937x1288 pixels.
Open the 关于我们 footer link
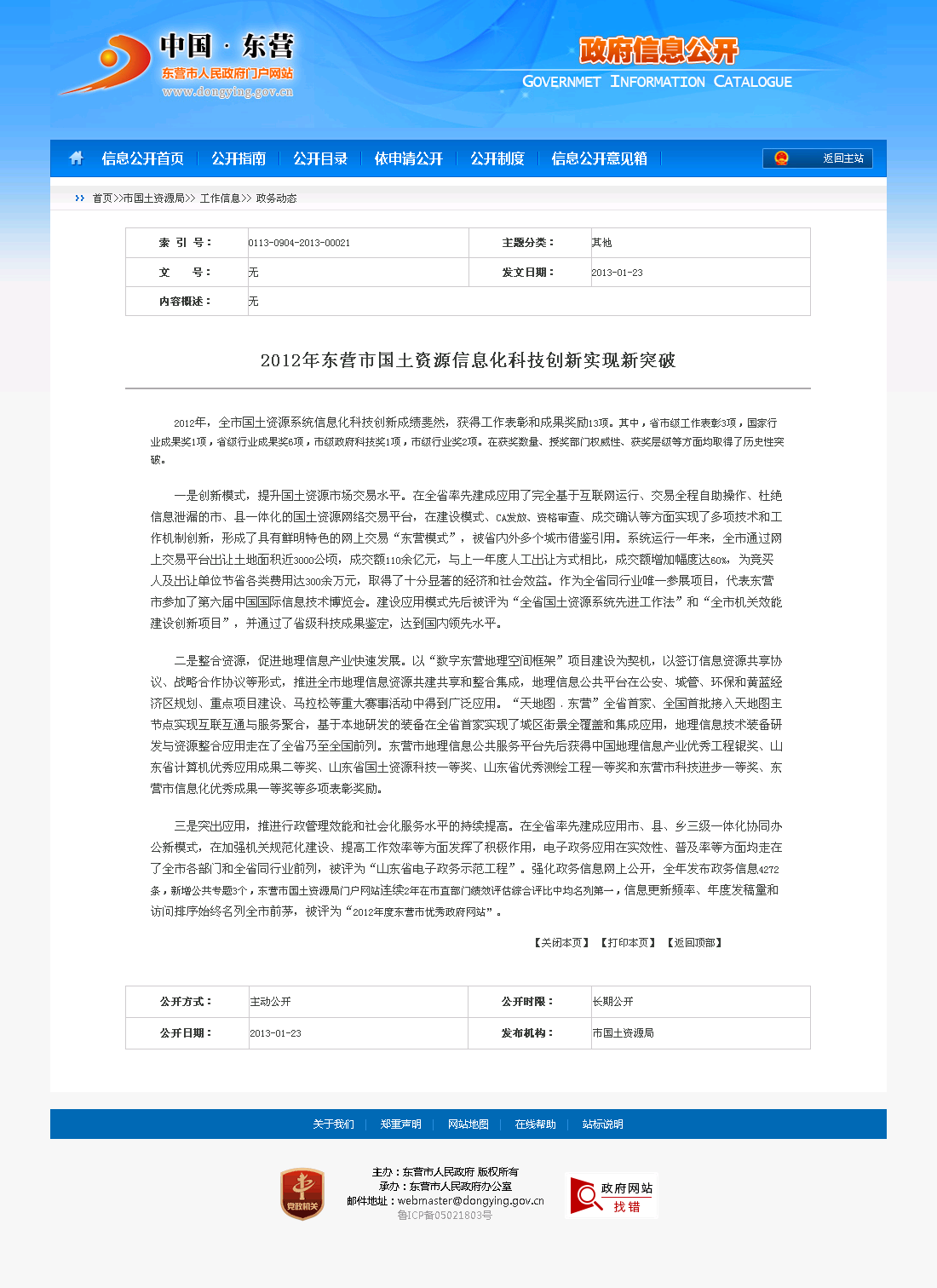(333, 1124)
